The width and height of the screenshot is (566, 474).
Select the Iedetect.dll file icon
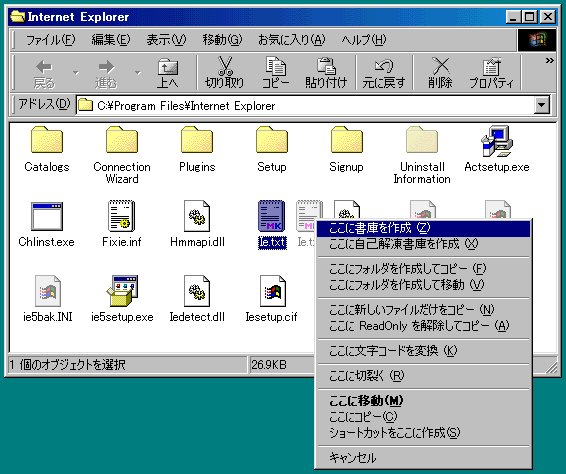(197, 291)
